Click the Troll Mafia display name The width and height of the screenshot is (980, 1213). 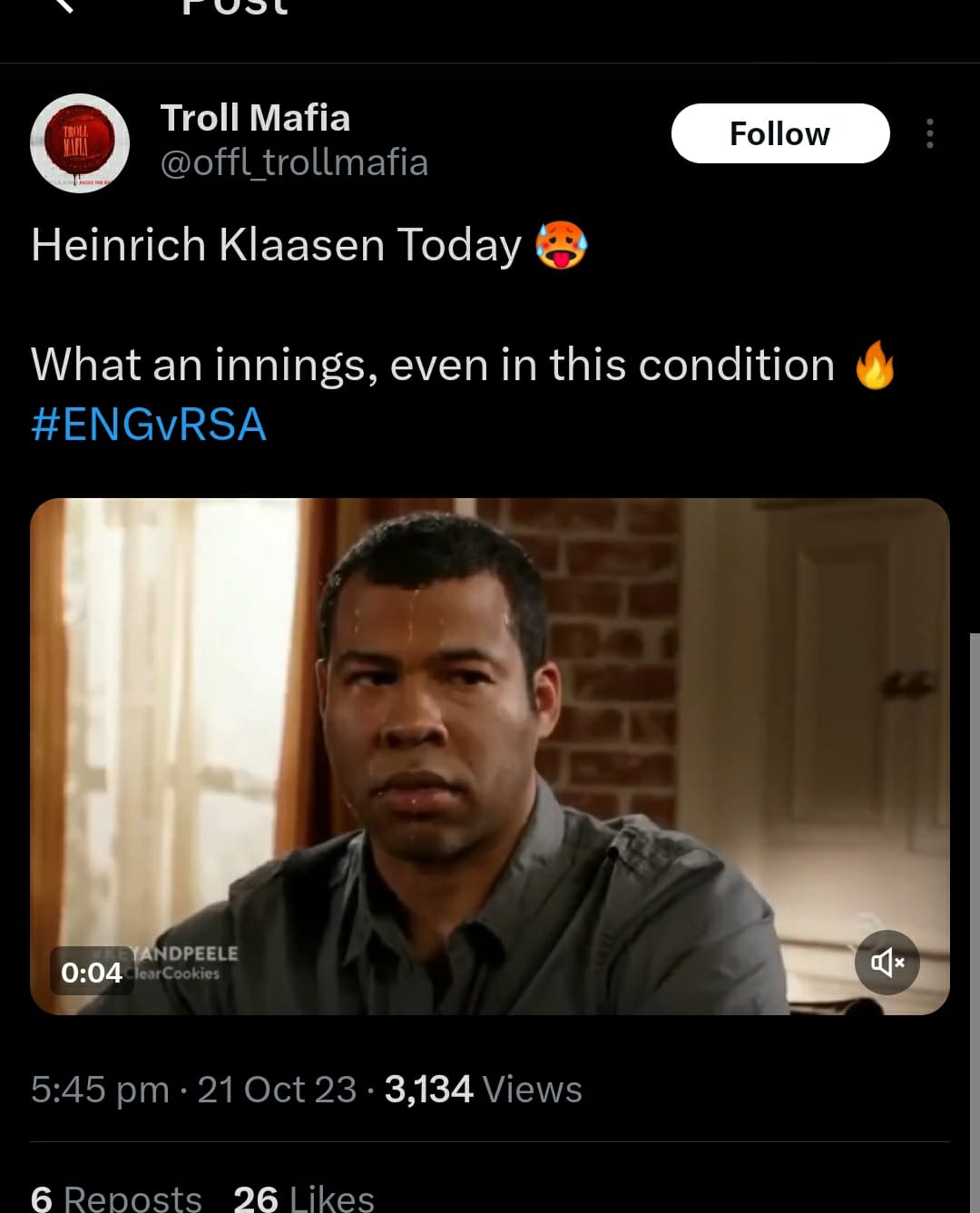[x=255, y=118]
